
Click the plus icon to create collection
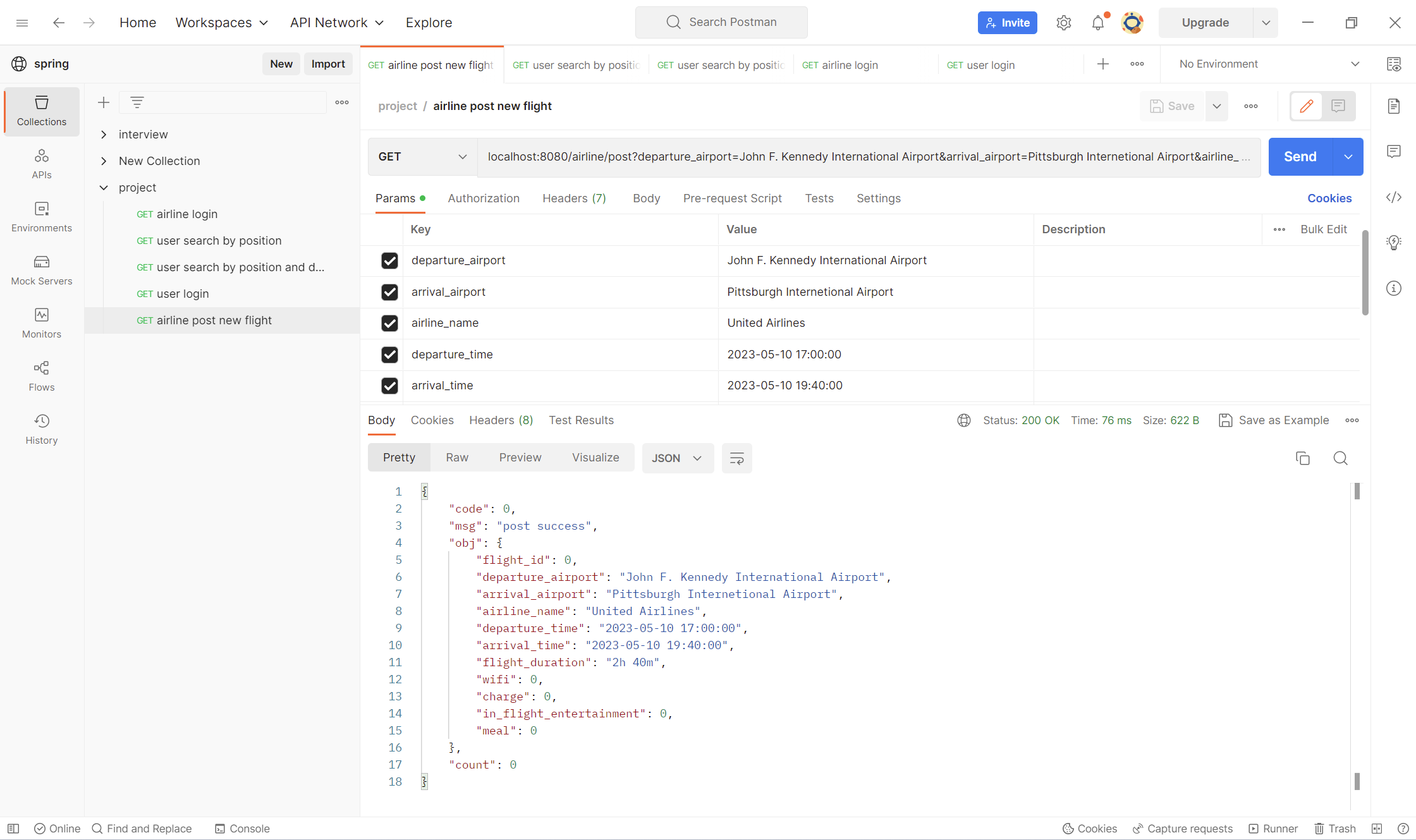(x=104, y=102)
